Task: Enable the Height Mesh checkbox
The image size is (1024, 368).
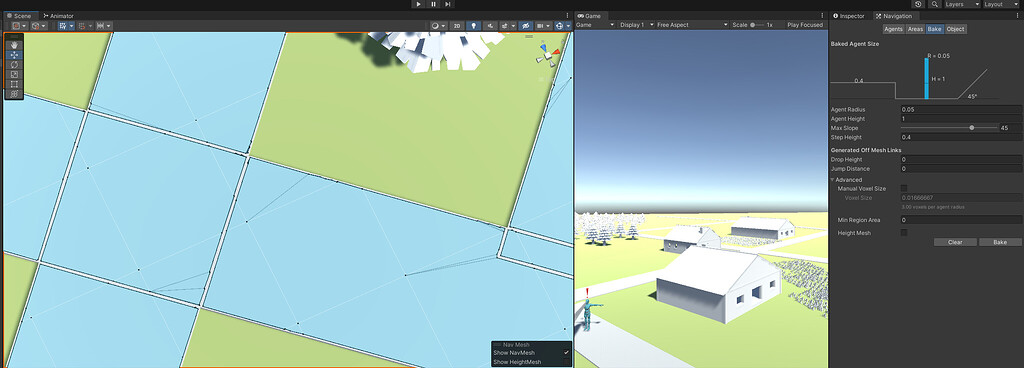Action: point(904,232)
